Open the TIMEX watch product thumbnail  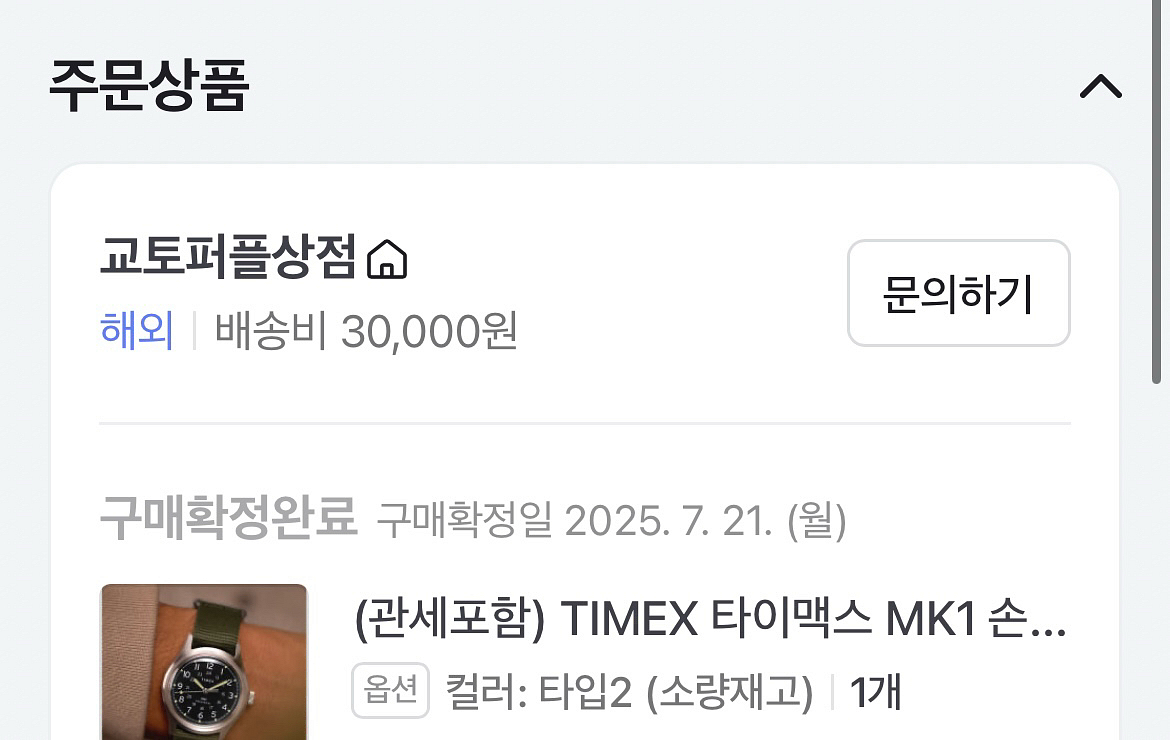click(204, 662)
